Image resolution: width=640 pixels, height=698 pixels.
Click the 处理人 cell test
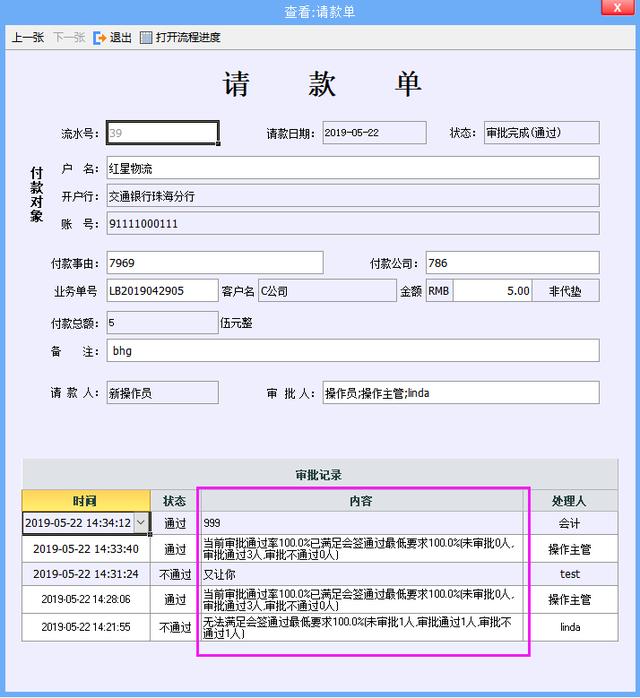[x=570, y=574]
